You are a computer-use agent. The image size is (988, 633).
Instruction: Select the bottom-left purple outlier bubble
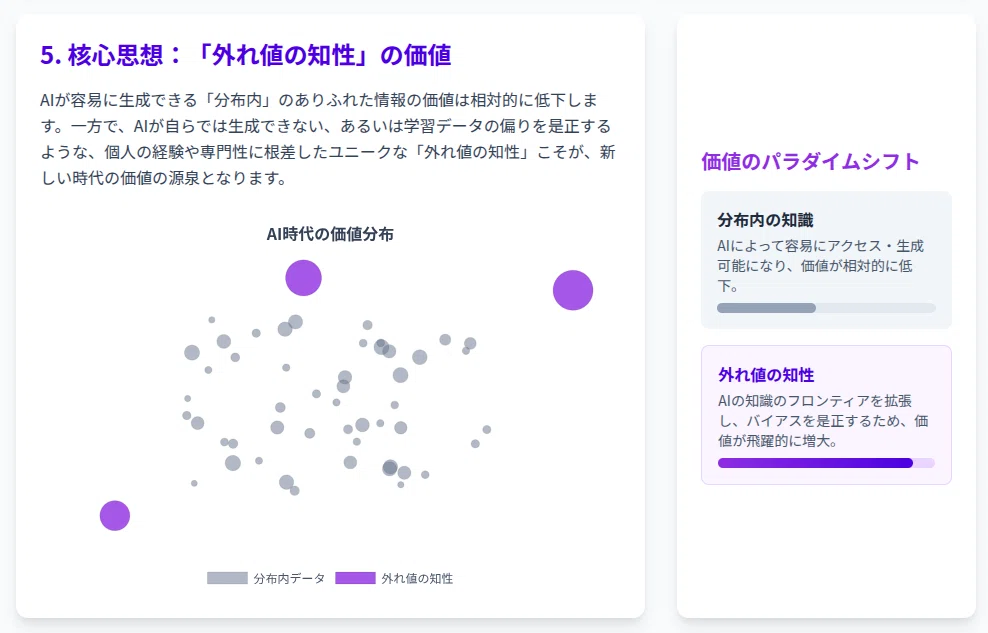point(115,516)
